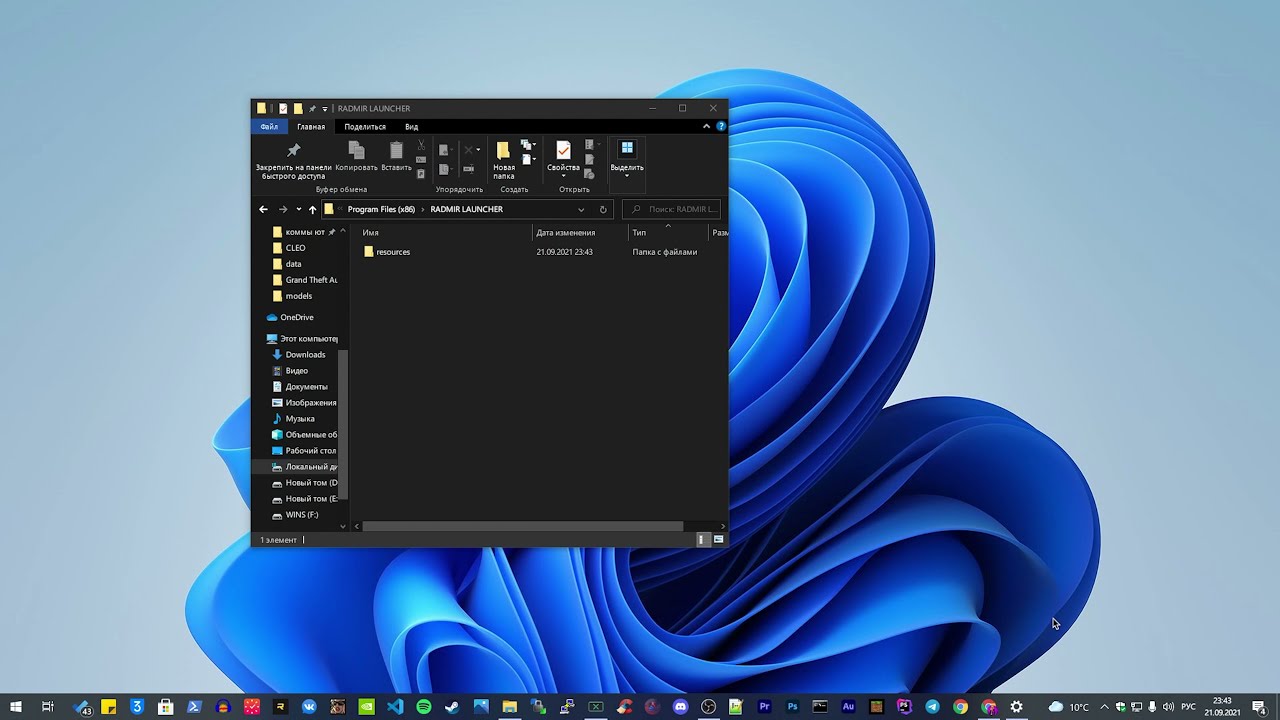Open Adobe Audition from the taskbar
The image size is (1280, 720).
pyautogui.click(x=849, y=707)
